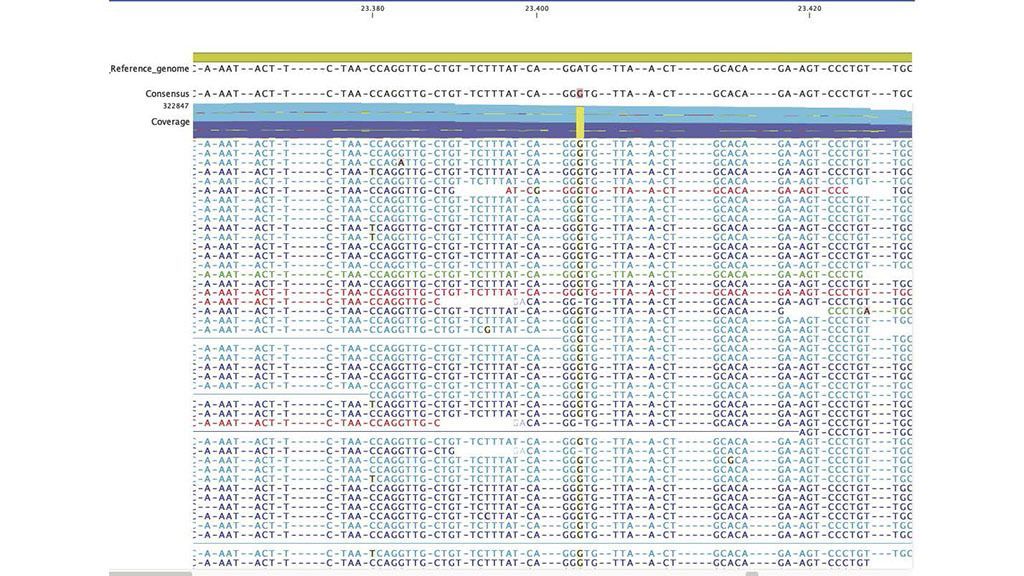
Task: Click the 322847 coverage maximum value
Action: (175, 106)
